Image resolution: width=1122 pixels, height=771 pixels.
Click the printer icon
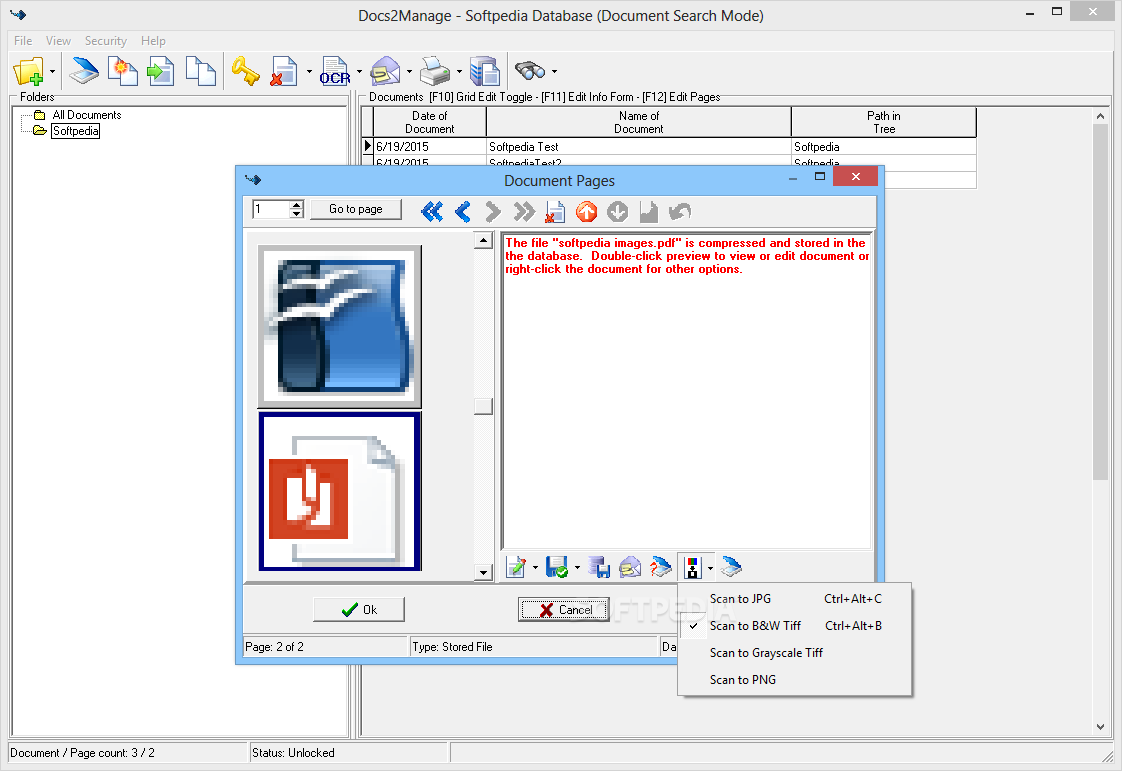point(434,71)
